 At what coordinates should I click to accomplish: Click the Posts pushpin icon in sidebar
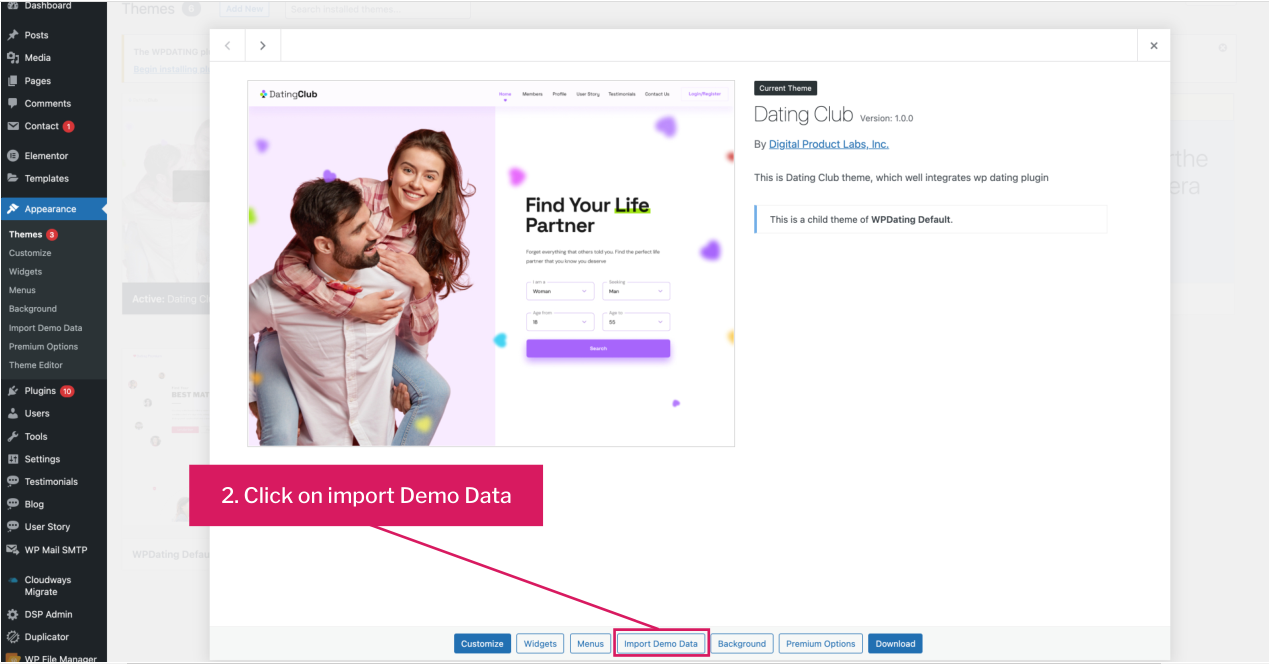point(13,35)
